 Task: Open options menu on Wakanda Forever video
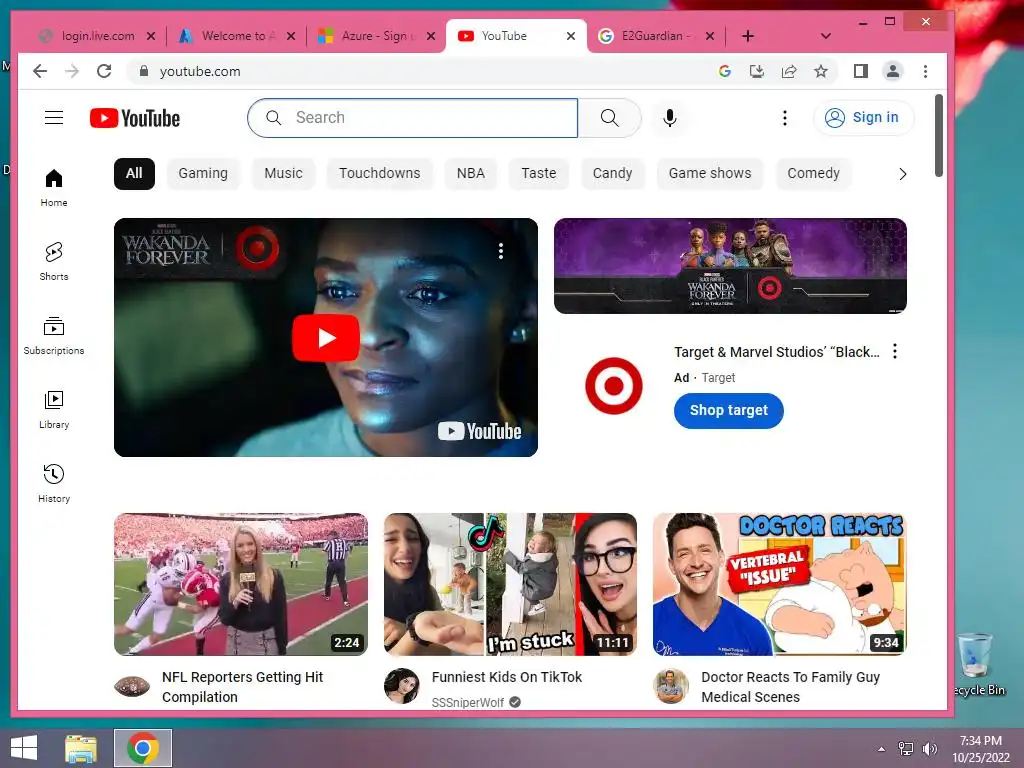tap(501, 251)
